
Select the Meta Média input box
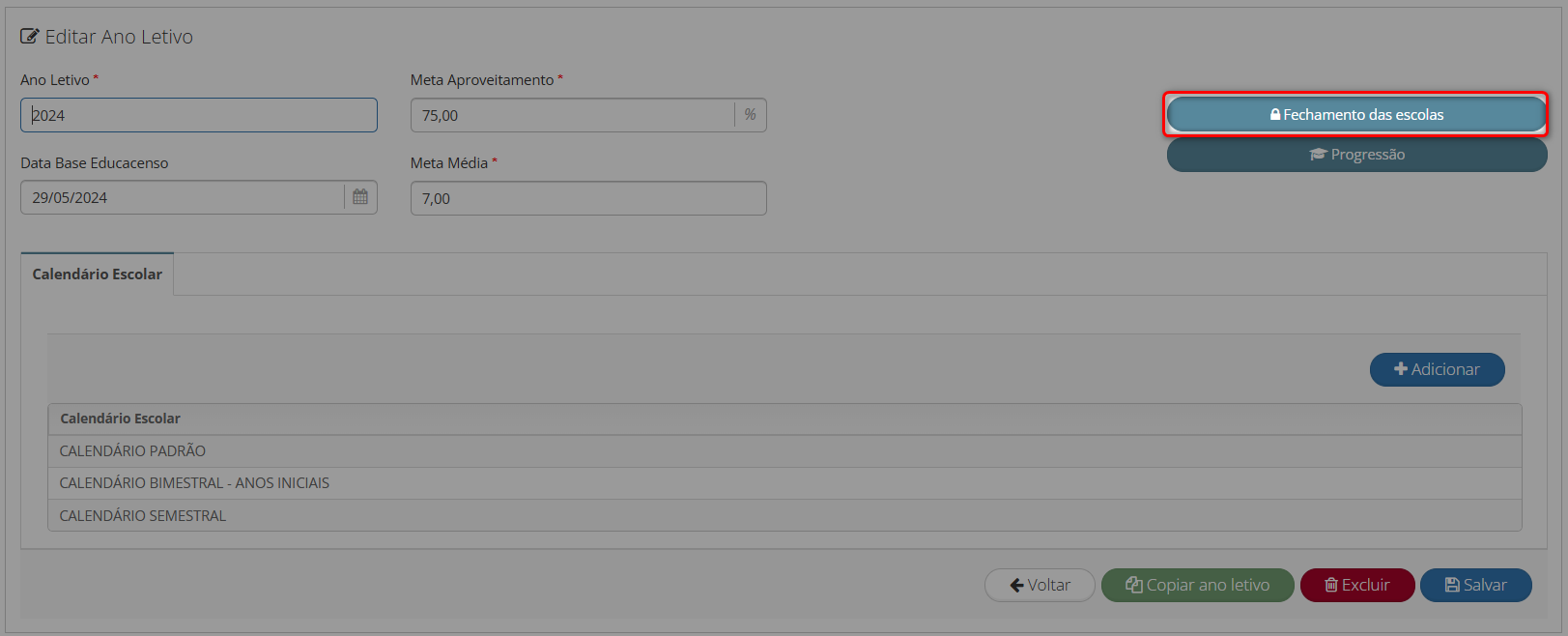click(587, 198)
